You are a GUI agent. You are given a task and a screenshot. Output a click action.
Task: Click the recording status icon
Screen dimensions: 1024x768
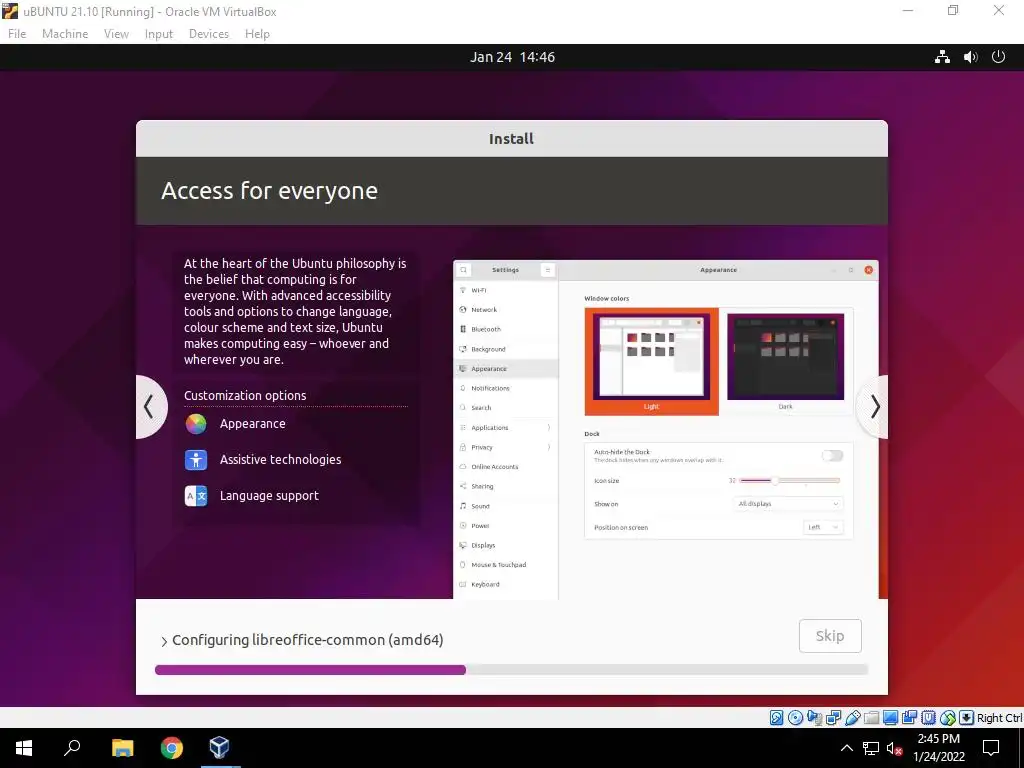coord(909,718)
